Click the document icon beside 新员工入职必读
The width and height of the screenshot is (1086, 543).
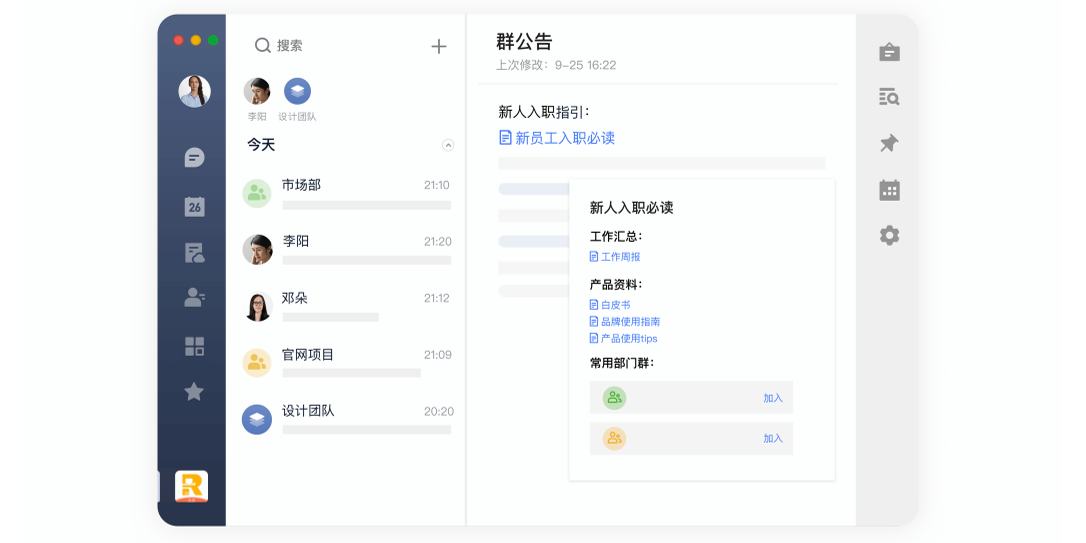tap(506, 138)
